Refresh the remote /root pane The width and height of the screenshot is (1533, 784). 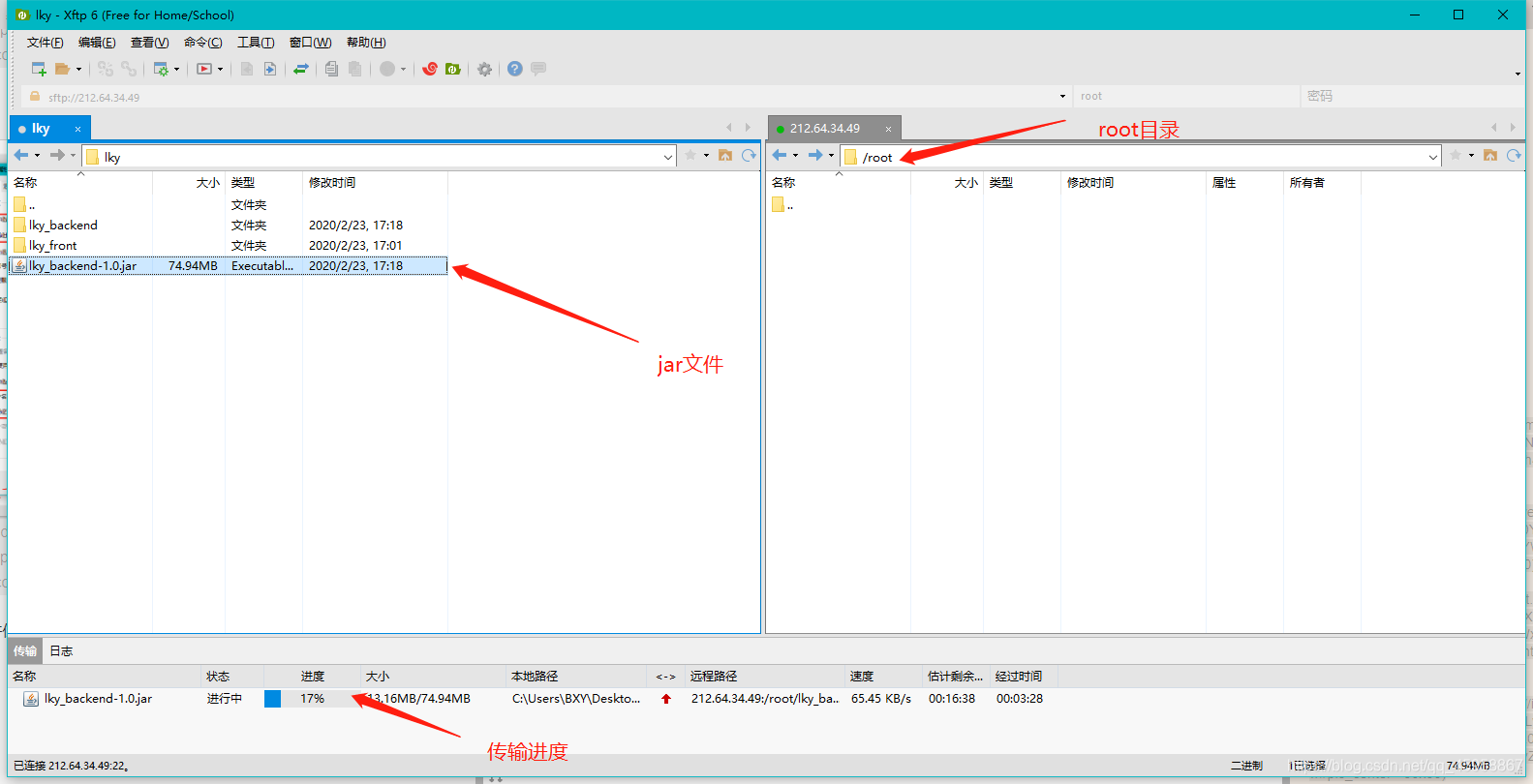coord(1514,155)
